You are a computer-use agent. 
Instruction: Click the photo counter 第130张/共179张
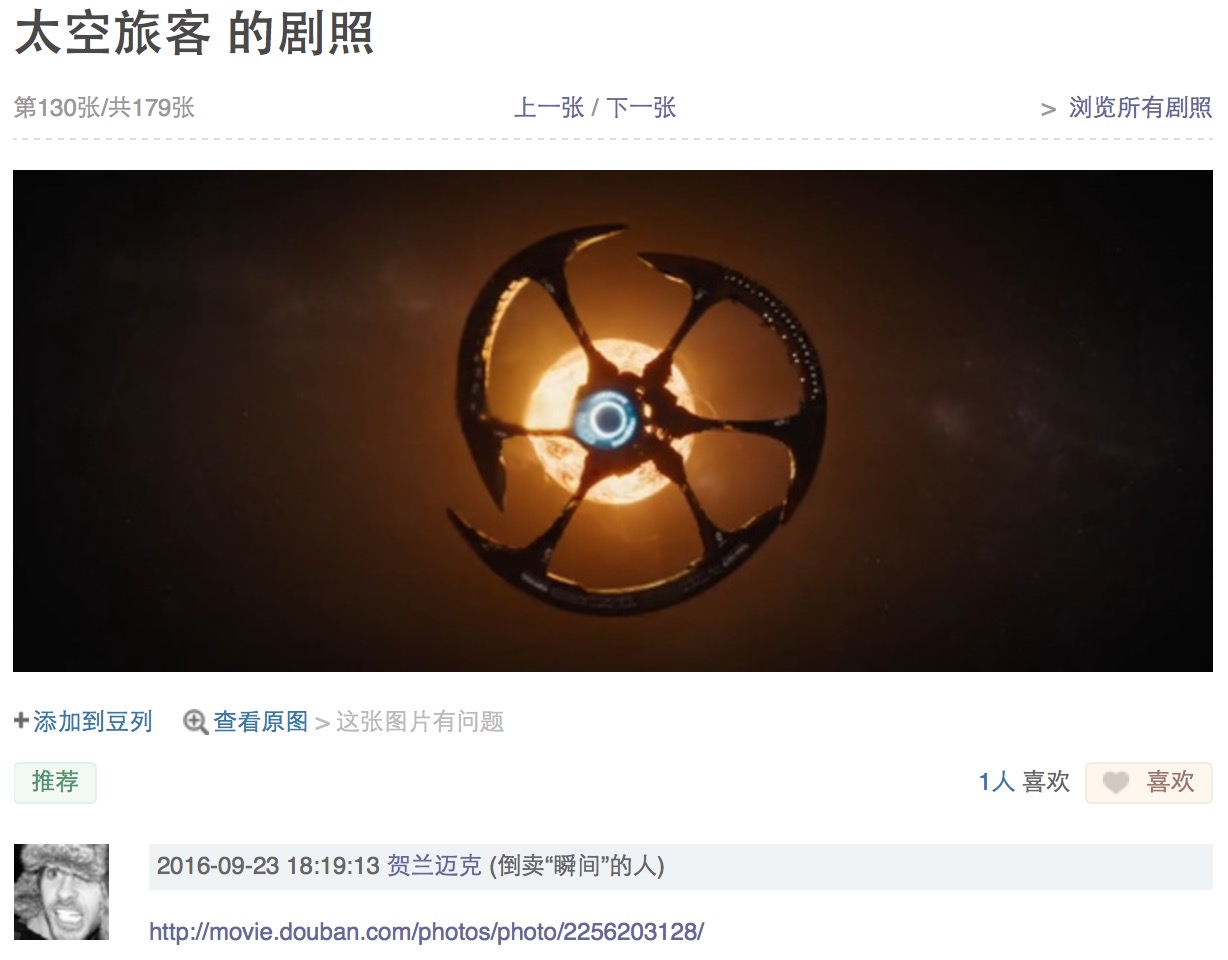[x=104, y=108]
